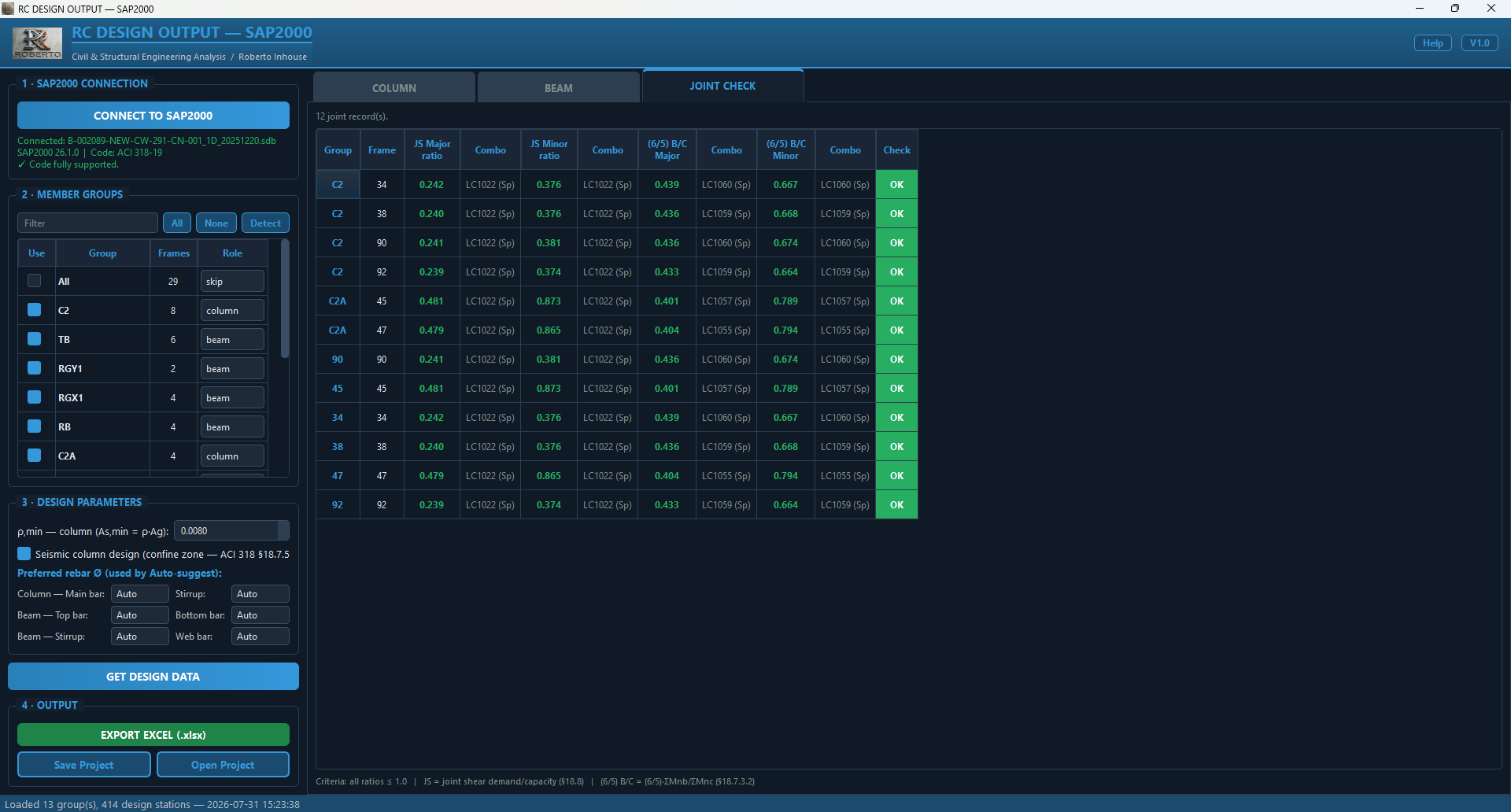Click into the member groups Filter field
Image resolution: width=1511 pixels, height=812 pixels.
point(87,223)
